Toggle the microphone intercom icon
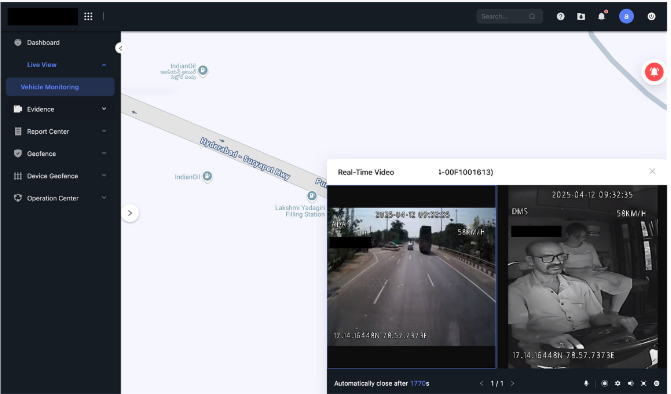Image resolution: width=671 pixels, height=394 pixels. point(586,383)
